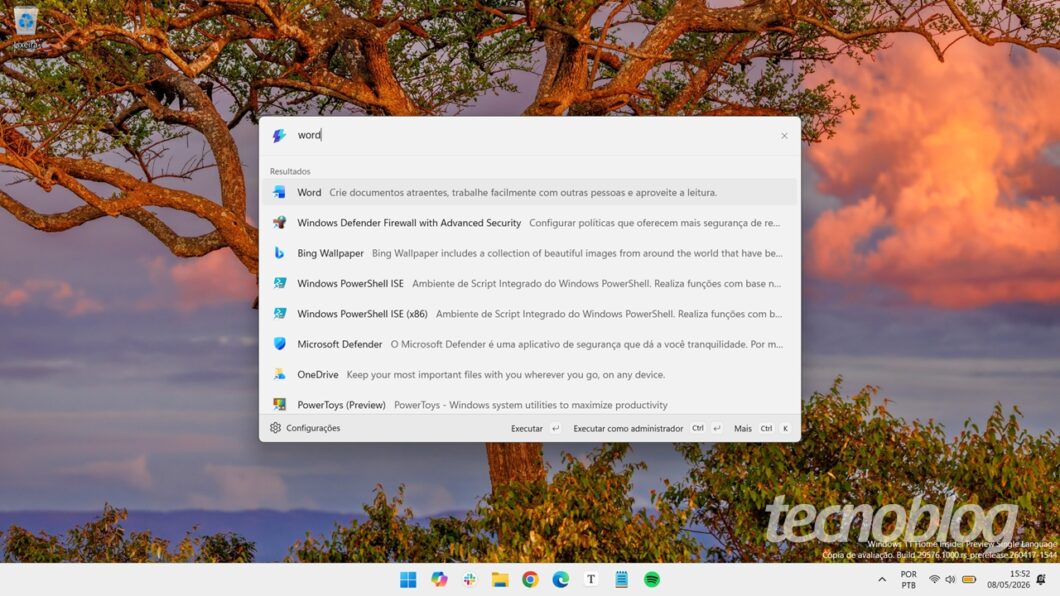Click 'PowerToys - Windows system utilities' description
This screenshot has height=596, width=1060.
[x=531, y=405]
